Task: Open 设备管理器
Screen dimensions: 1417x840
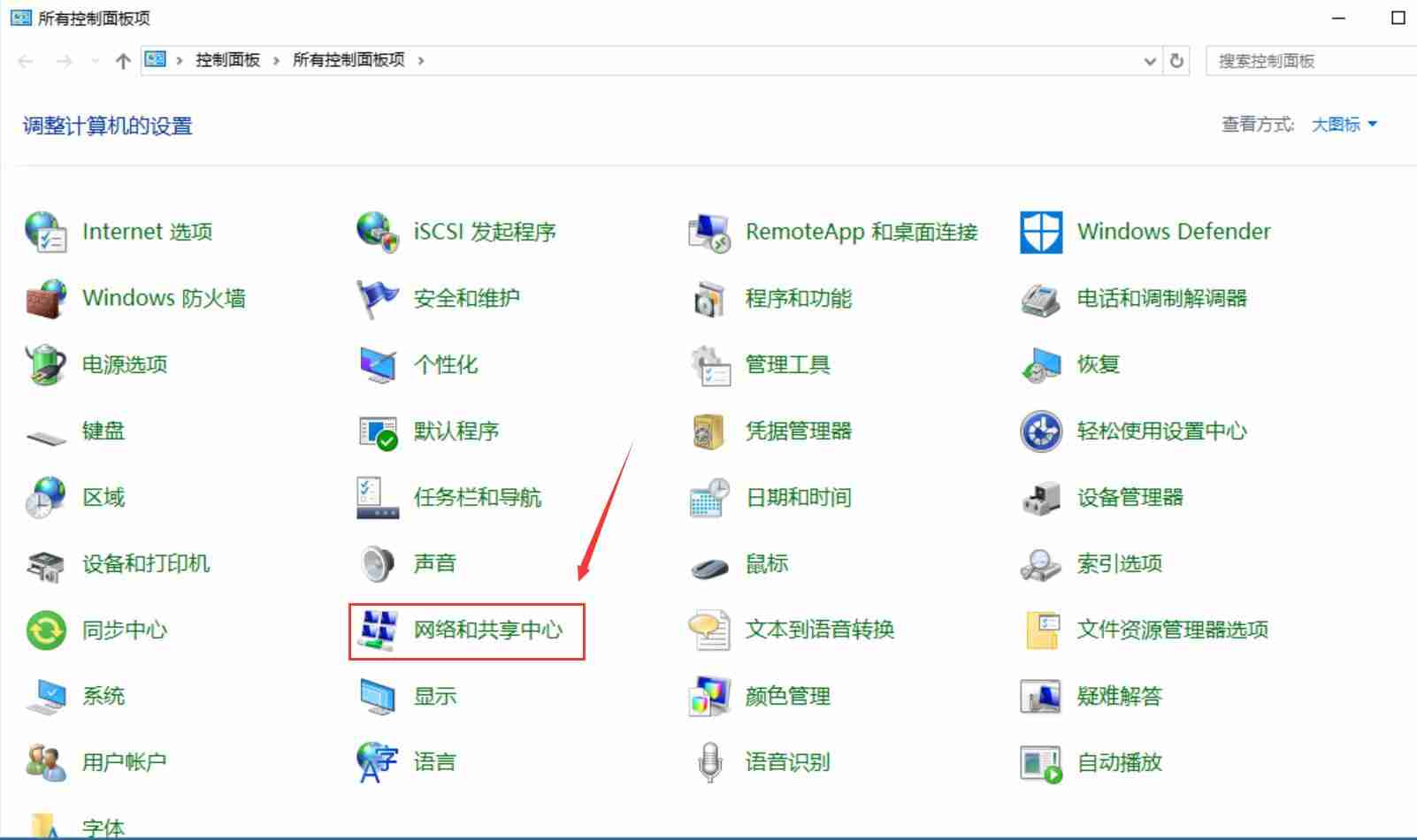Action: coord(1130,497)
